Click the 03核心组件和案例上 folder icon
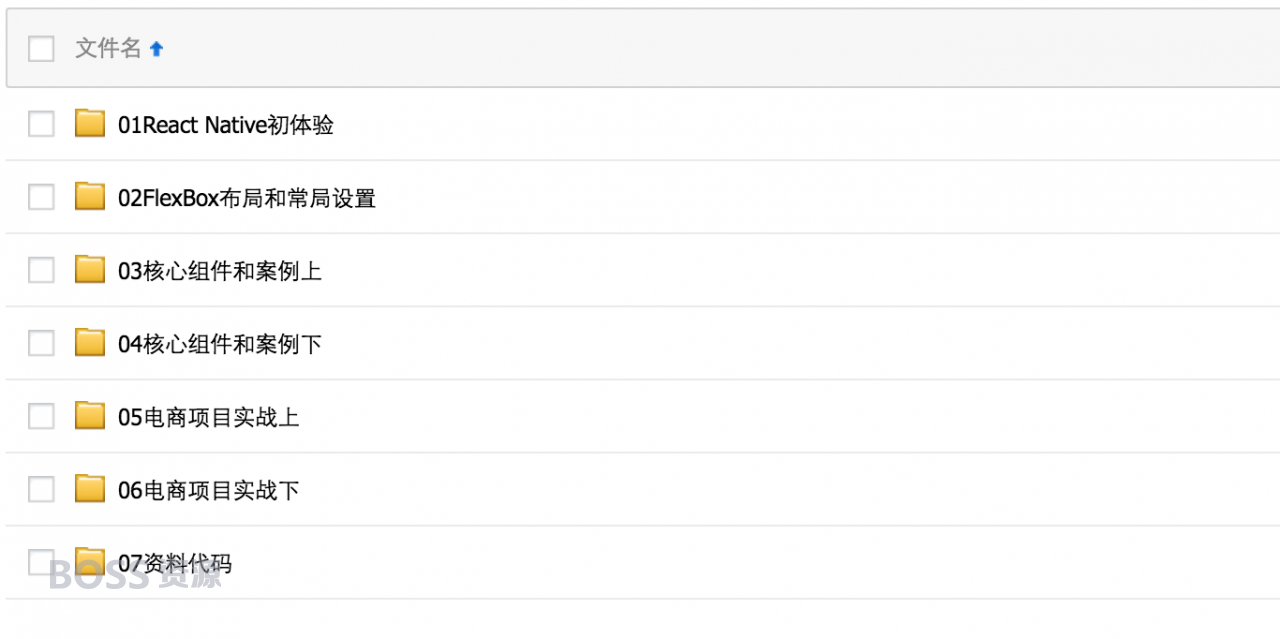 tap(90, 270)
